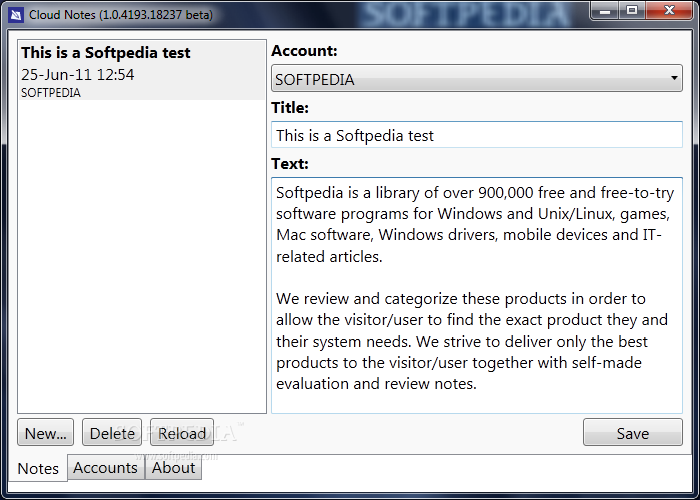Select 'This is a Softpedia test' note entry
700x500 pixels.
pyautogui.click(x=141, y=70)
